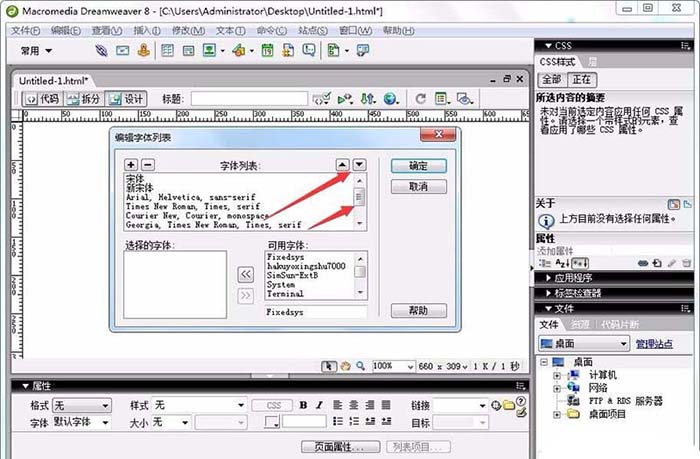The height and width of the screenshot is (459, 700).
Task: Open the Font dropdown showing default font
Action: tap(82, 422)
